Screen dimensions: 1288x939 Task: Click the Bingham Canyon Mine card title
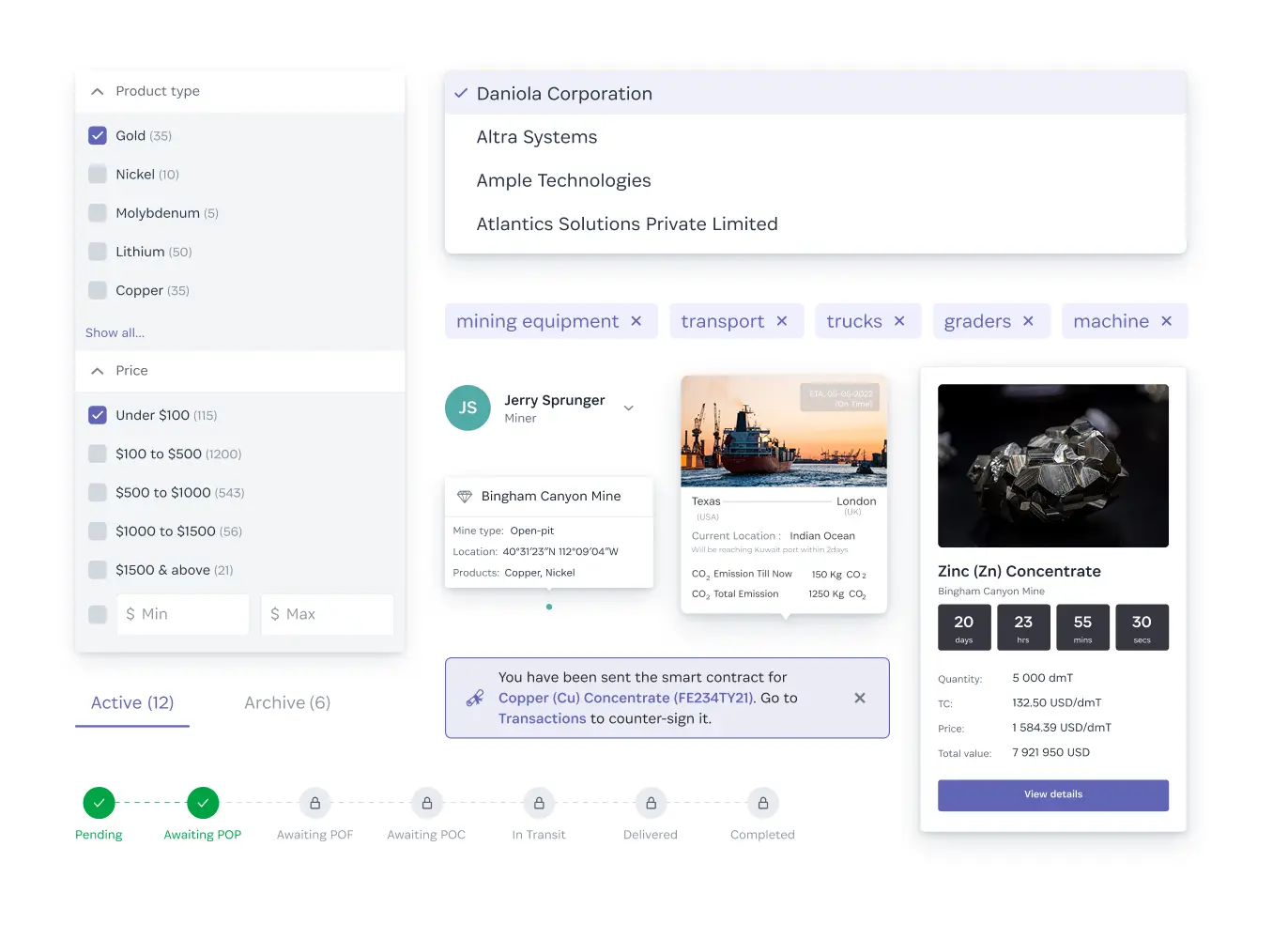pyautogui.click(x=551, y=496)
